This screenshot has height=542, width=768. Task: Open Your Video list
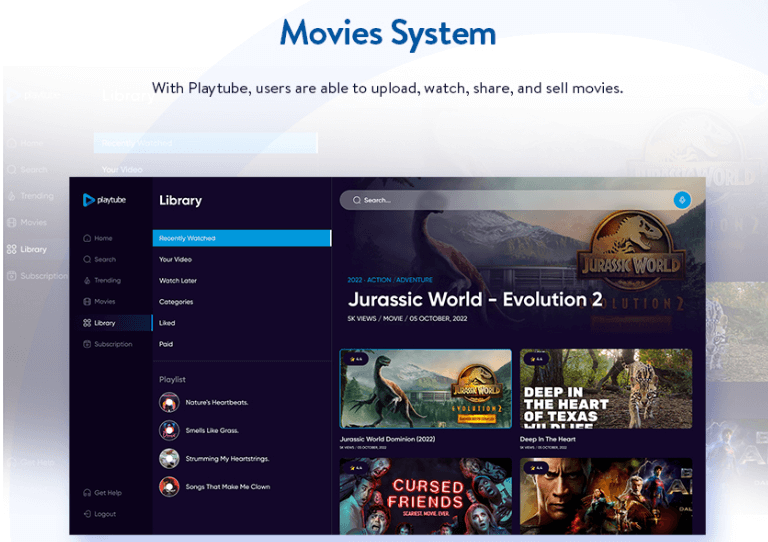[175, 259]
